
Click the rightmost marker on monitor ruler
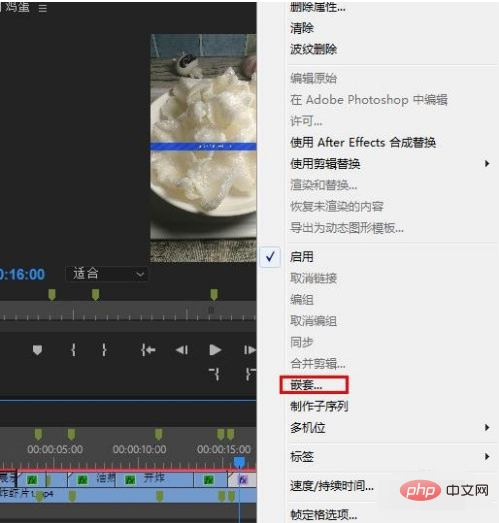(214, 295)
